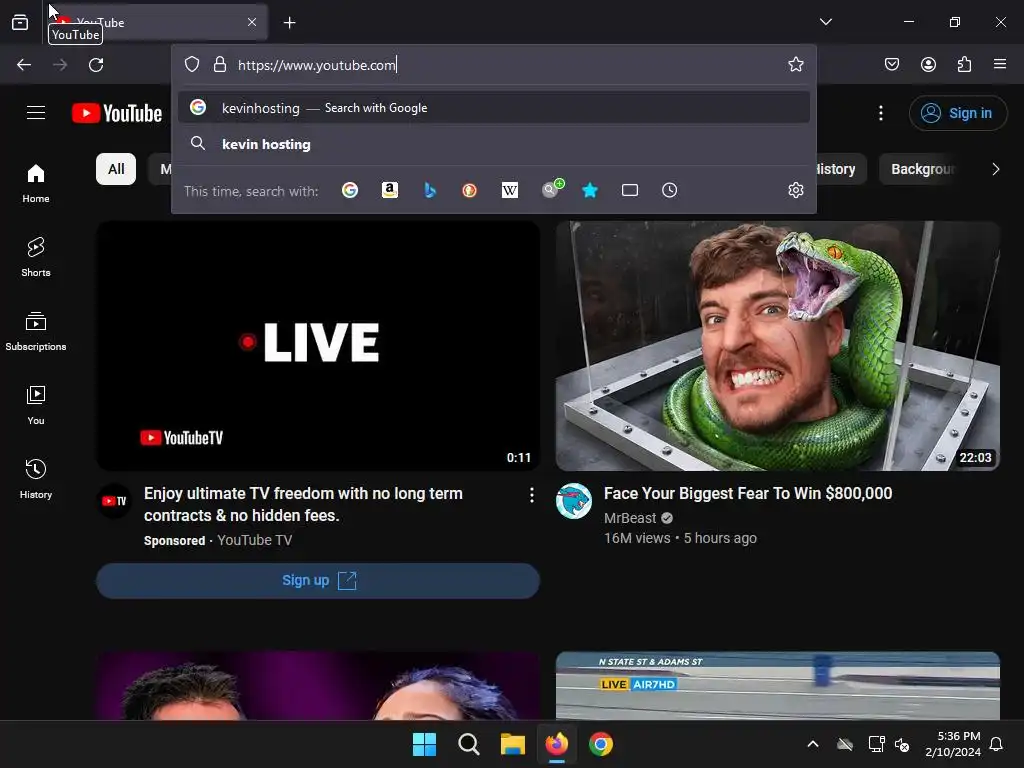Open options menu for YouTube TV ad

point(532,495)
